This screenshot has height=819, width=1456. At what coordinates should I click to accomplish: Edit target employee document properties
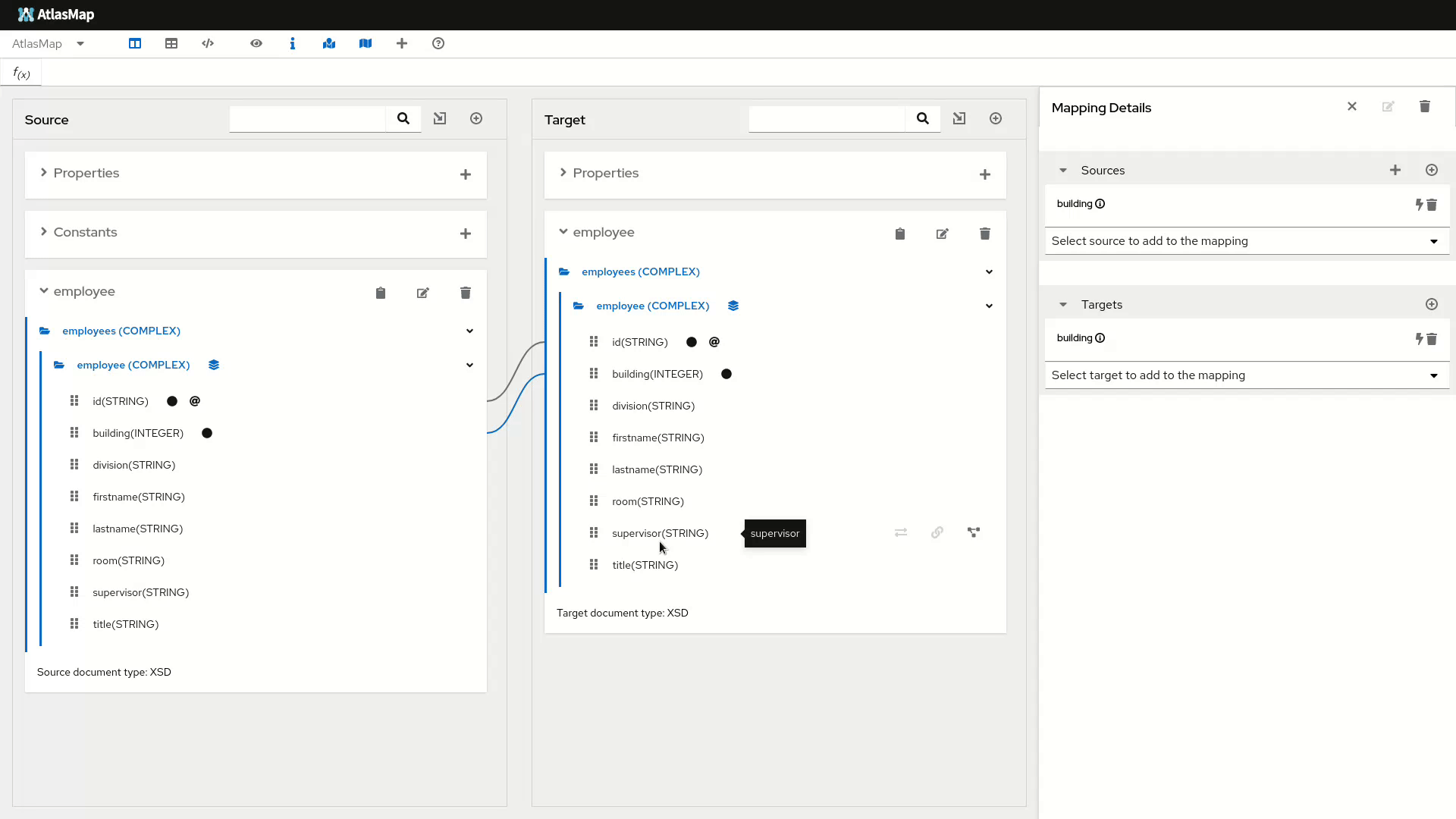coord(942,234)
